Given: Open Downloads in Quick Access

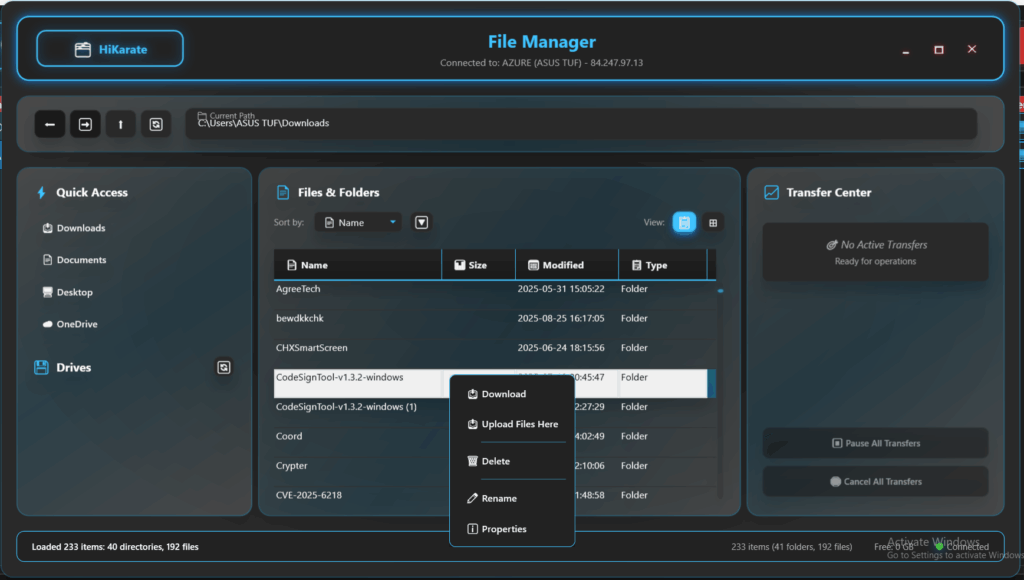Looking at the screenshot, I should (80, 228).
